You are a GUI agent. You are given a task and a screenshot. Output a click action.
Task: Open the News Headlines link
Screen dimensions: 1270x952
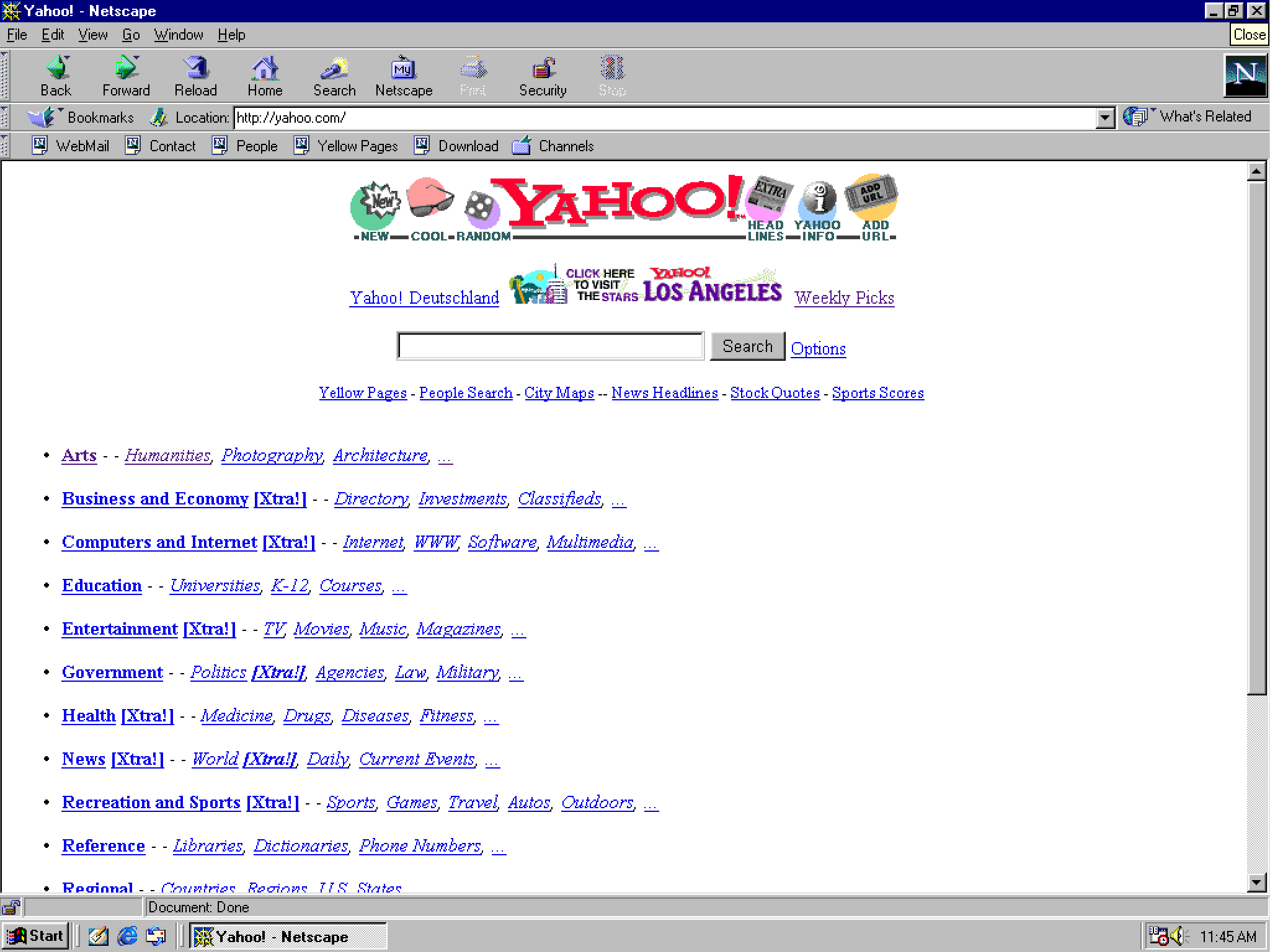[x=664, y=393]
